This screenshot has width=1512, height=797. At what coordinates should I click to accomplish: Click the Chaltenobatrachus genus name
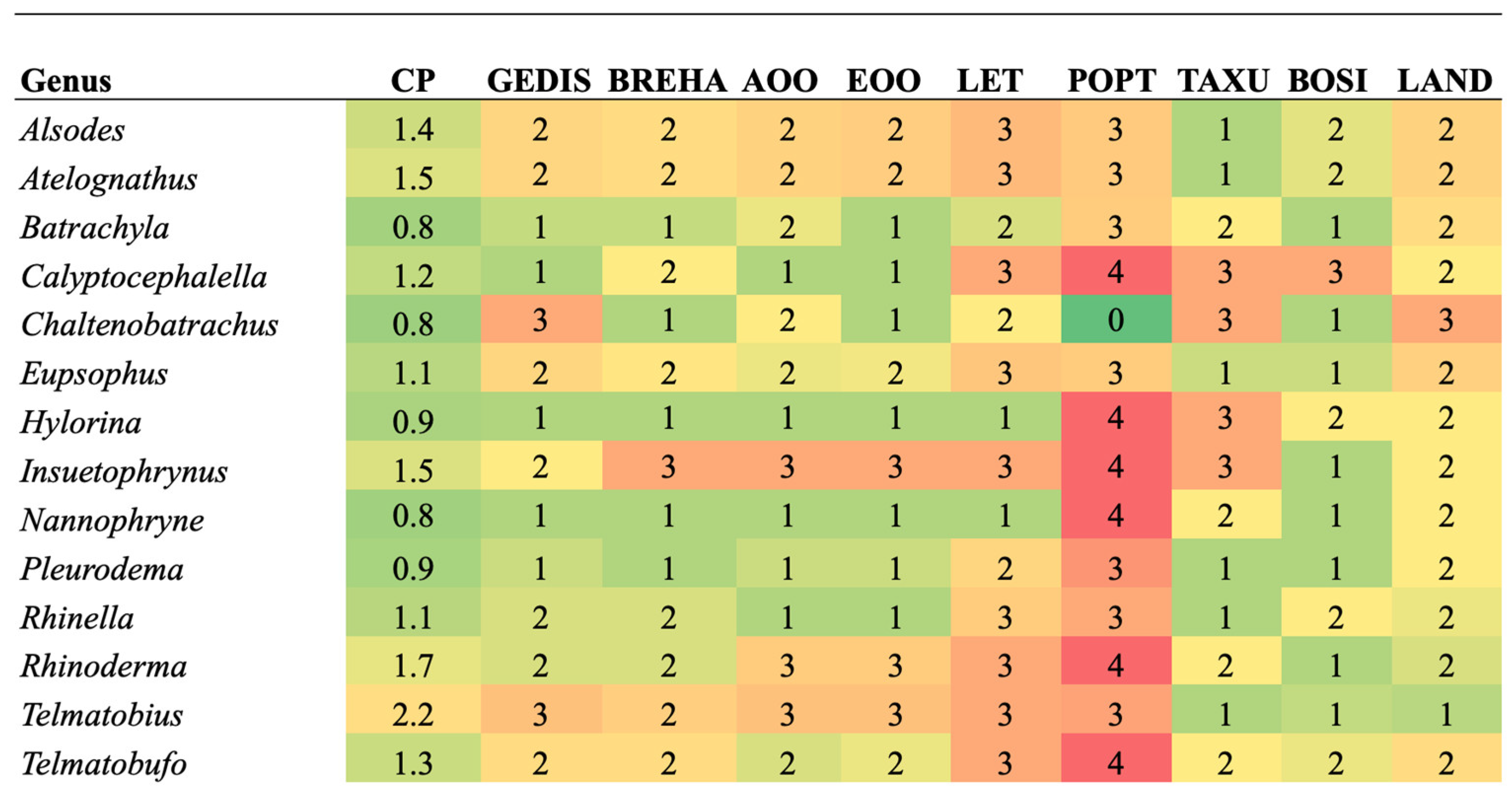point(149,324)
